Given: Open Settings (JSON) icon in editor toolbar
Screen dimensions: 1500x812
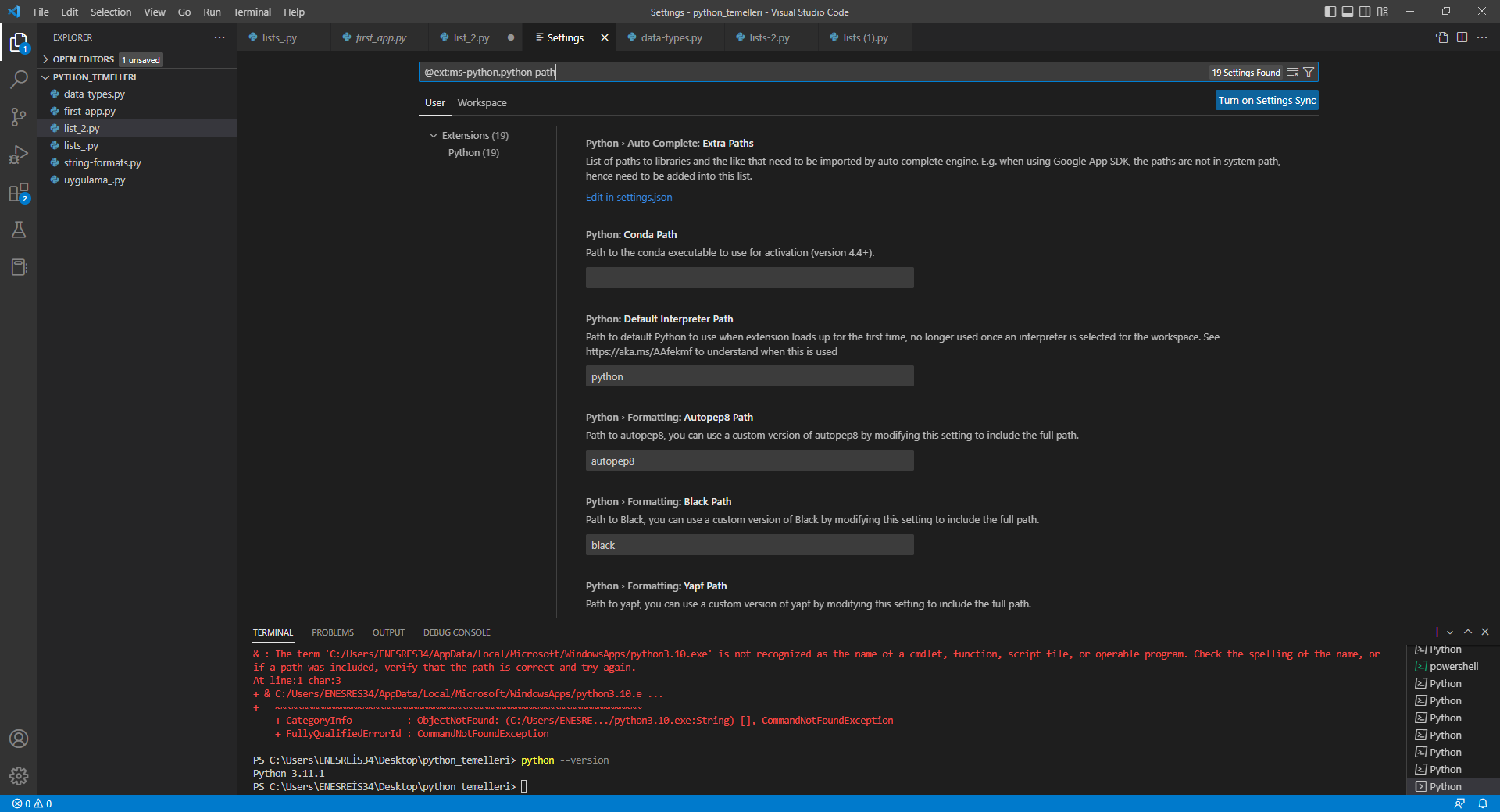Looking at the screenshot, I should [x=1442, y=37].
